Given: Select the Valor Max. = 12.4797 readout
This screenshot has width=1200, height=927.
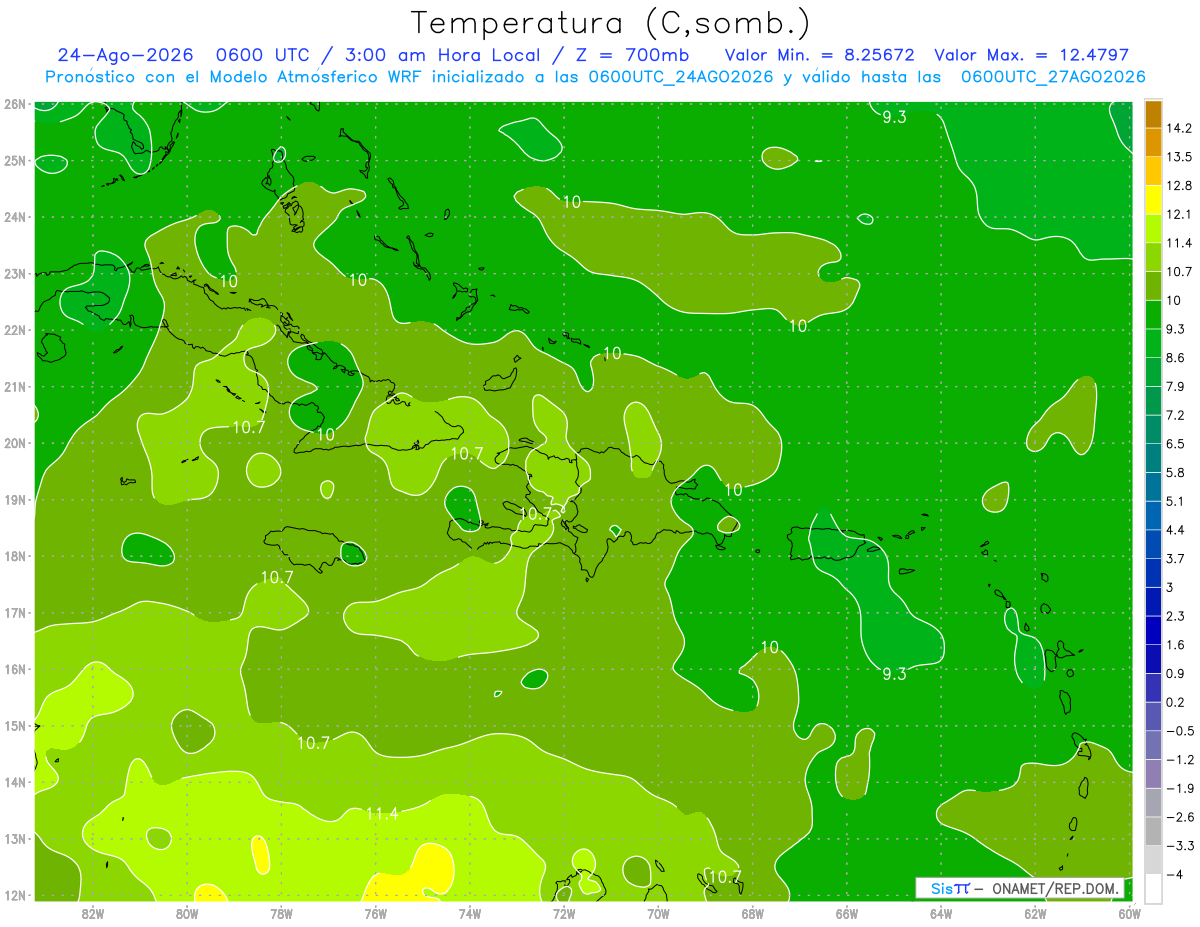Looking at the screenshot, I should click(1031, 55).
